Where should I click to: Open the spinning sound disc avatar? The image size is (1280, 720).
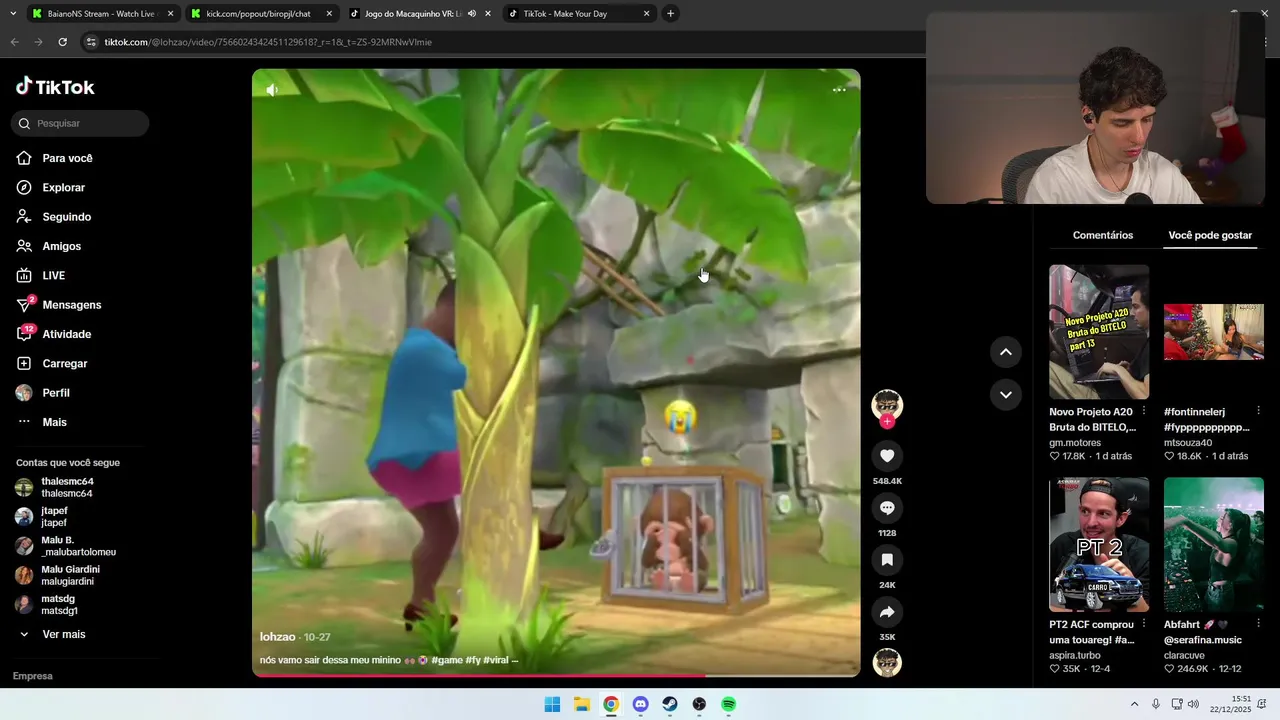887,663
